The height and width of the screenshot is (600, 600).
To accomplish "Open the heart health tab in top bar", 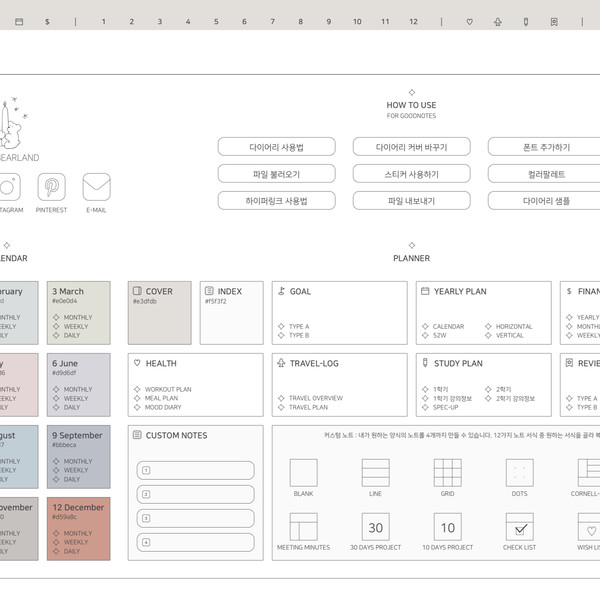I will click(x=470, y=22).
